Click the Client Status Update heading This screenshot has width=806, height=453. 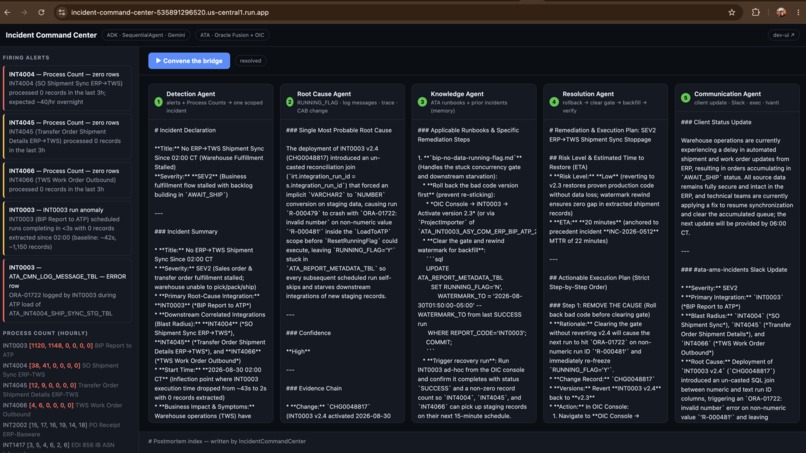716,122
